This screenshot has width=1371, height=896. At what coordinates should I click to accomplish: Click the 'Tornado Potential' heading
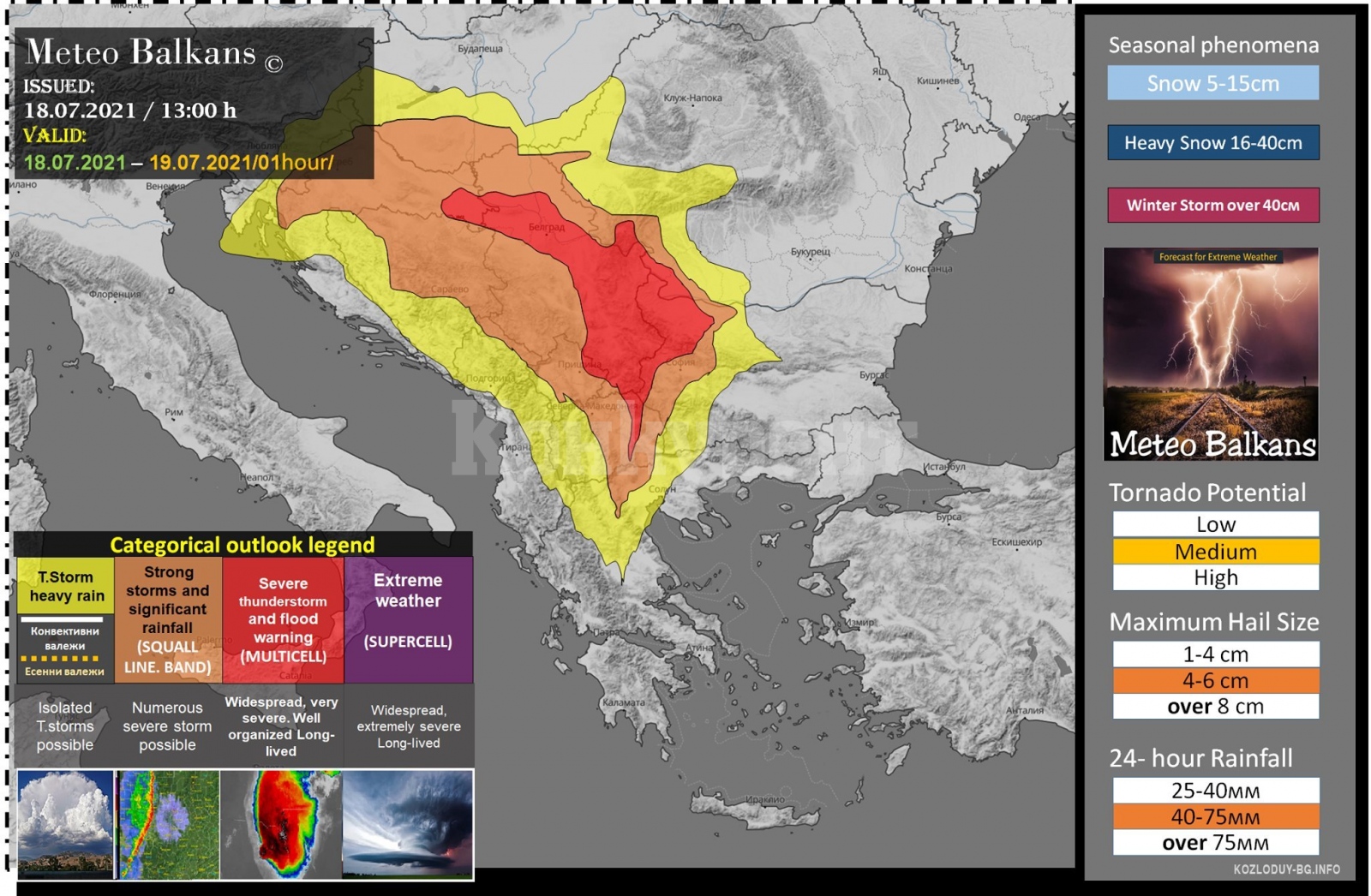pos(1207,493)
